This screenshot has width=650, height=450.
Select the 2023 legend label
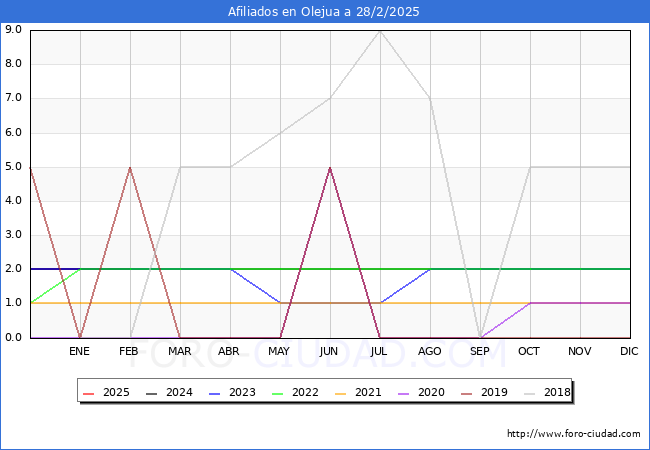point(242,392)
